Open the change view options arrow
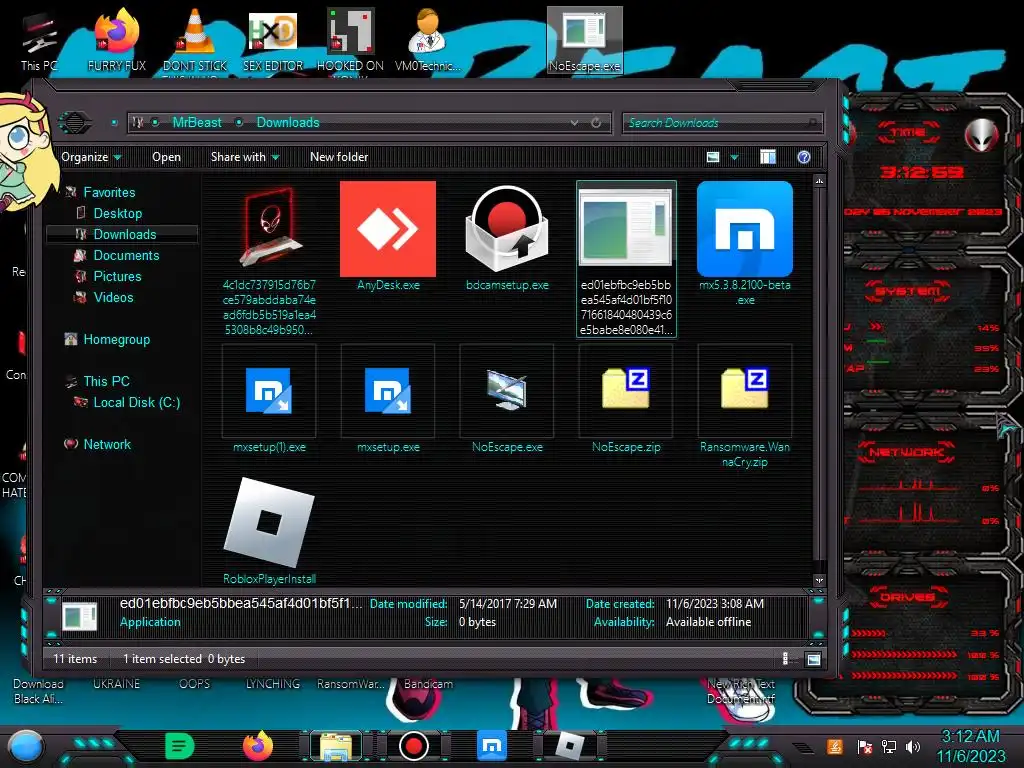Screen dimensions: 1024x768 coord(735,157)
